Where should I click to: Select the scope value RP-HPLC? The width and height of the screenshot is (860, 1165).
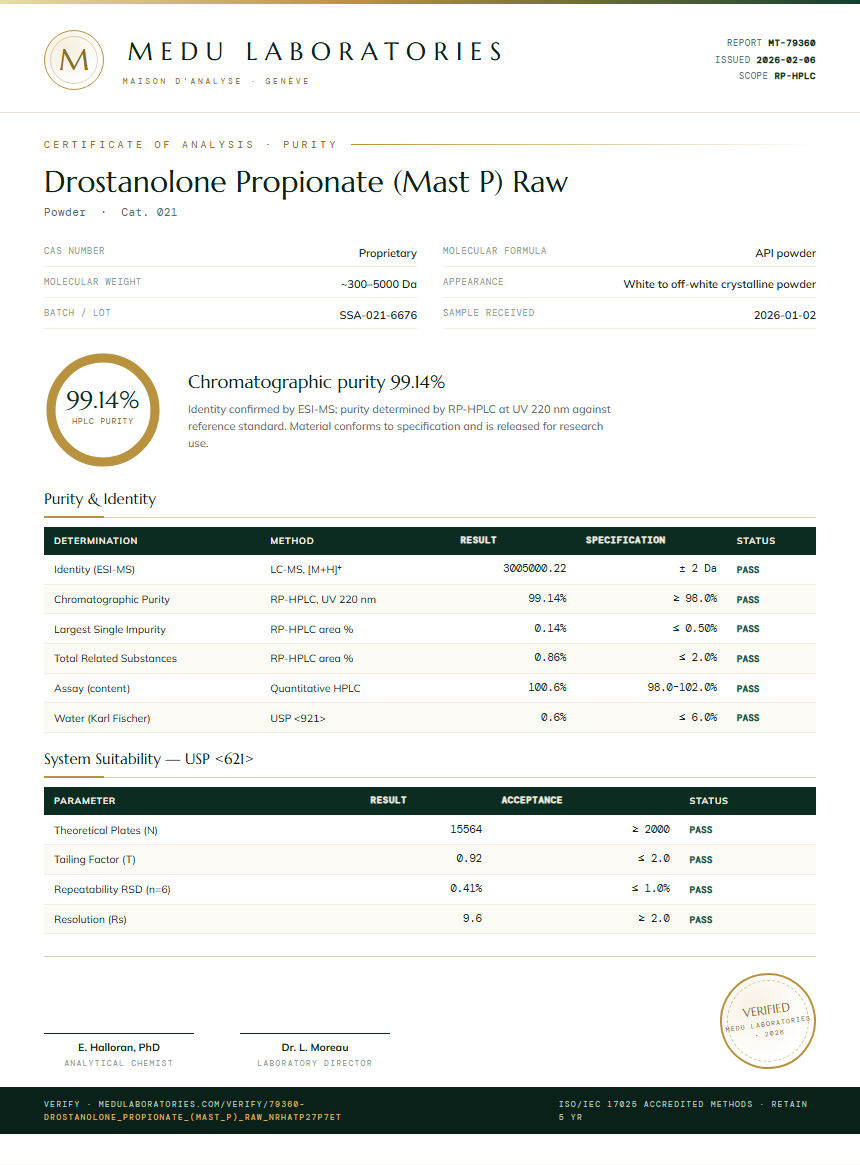795,76
